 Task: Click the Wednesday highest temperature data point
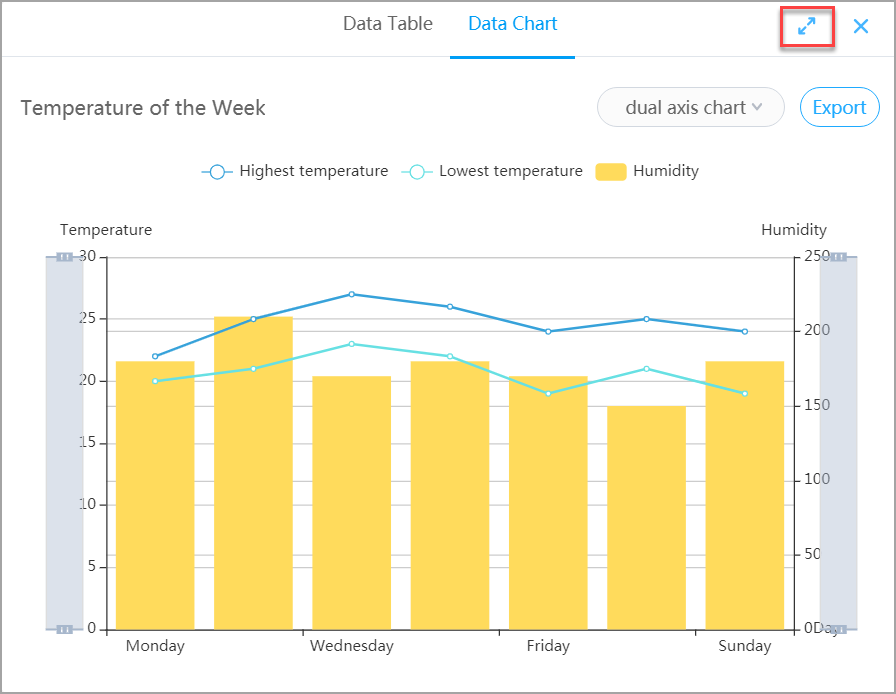(x=352, y=294)
